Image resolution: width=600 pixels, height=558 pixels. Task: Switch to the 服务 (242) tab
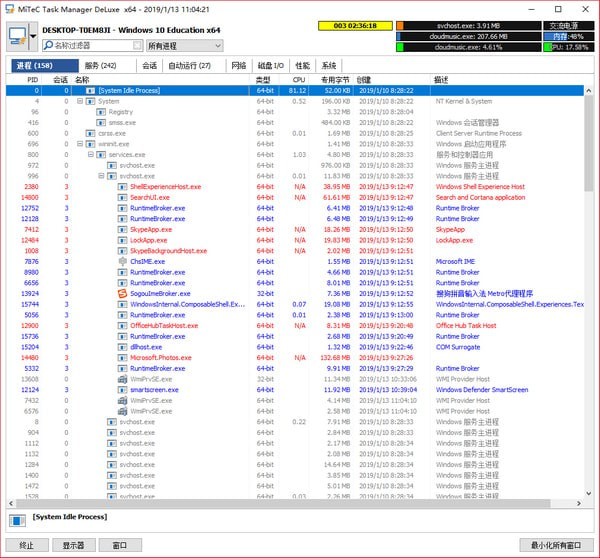tap(101, 65)
